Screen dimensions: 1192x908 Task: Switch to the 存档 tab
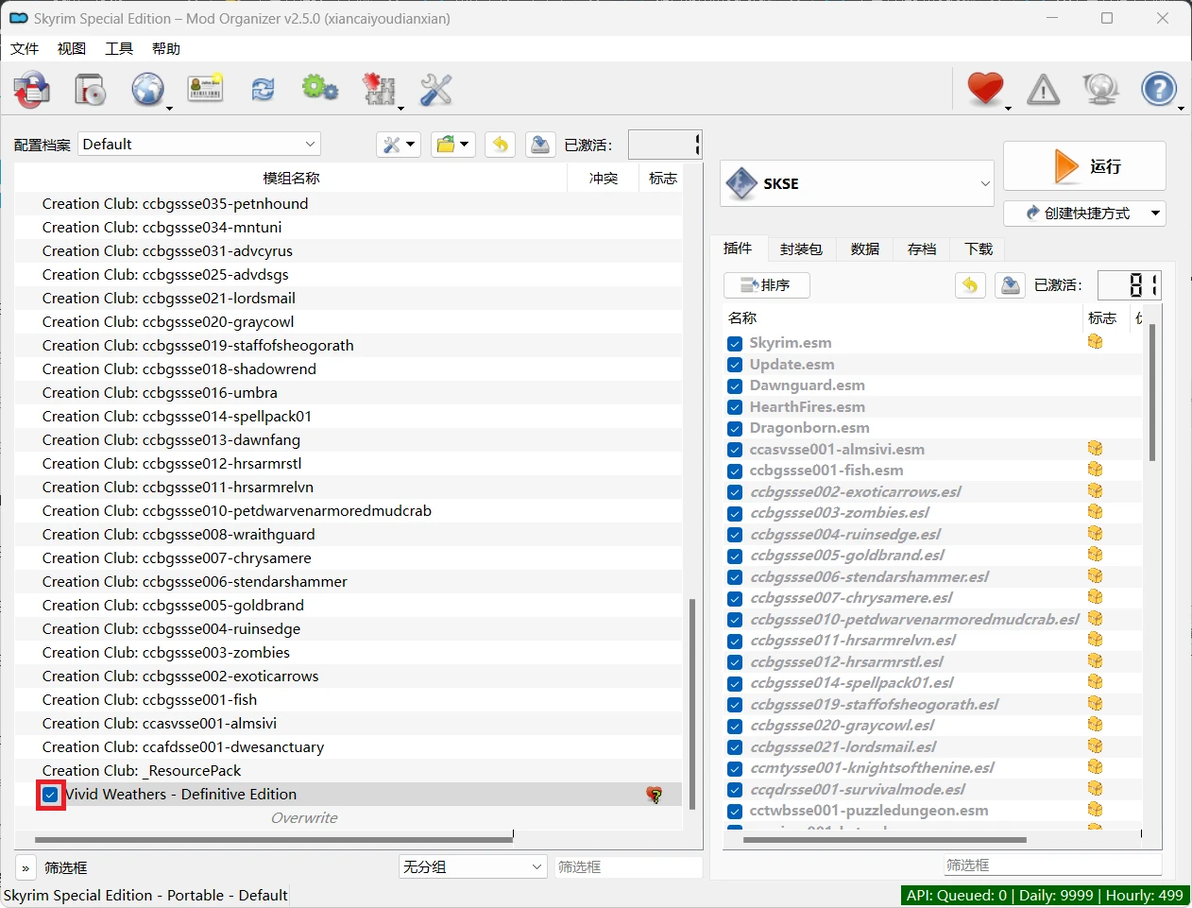coord(922,249)
